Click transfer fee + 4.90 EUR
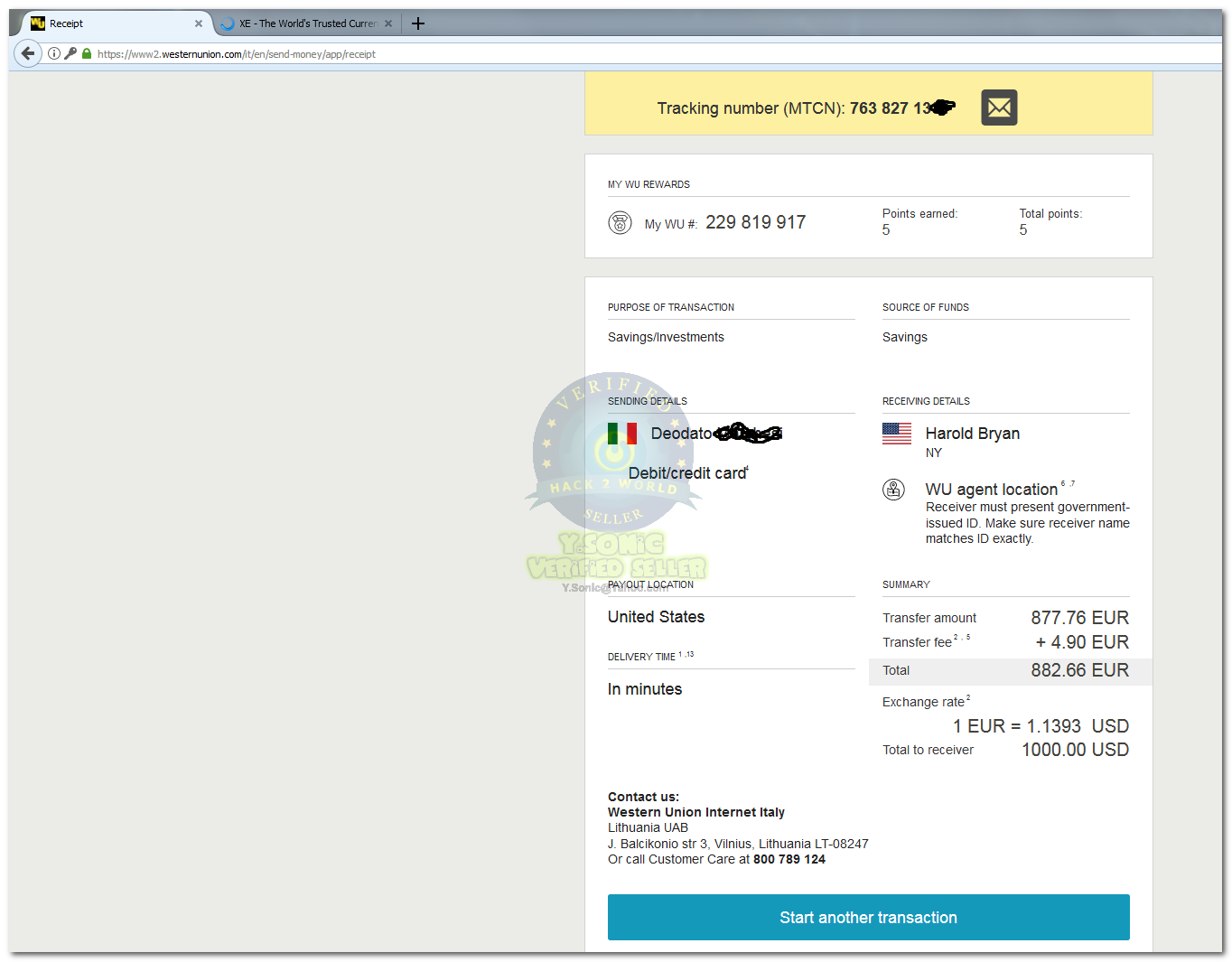Image resolution: width=1232 pixels, height=962 pixels. tap(1082, 642)
